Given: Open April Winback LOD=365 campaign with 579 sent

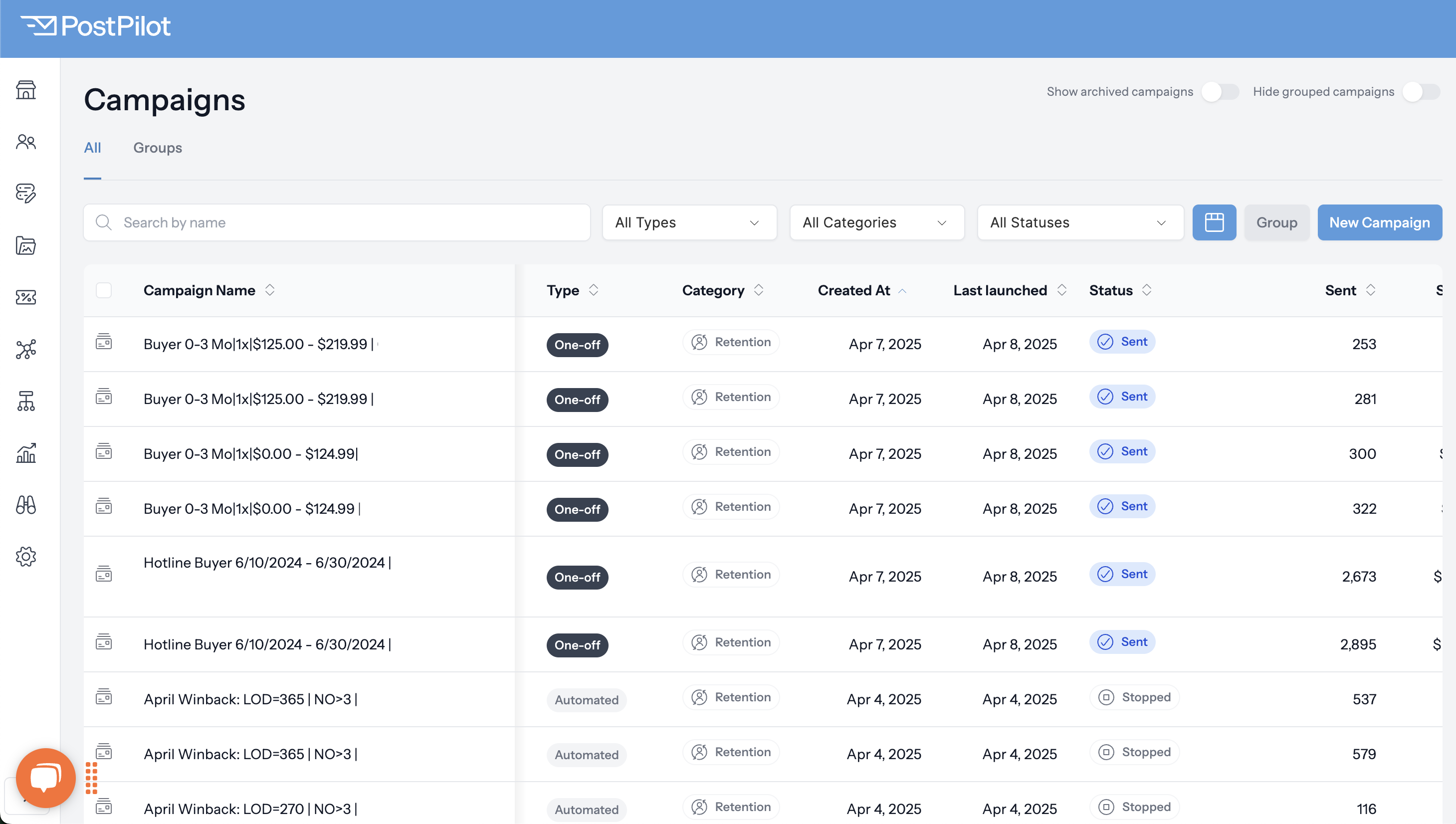Looking at the screenshot, I should coord(250,754).
